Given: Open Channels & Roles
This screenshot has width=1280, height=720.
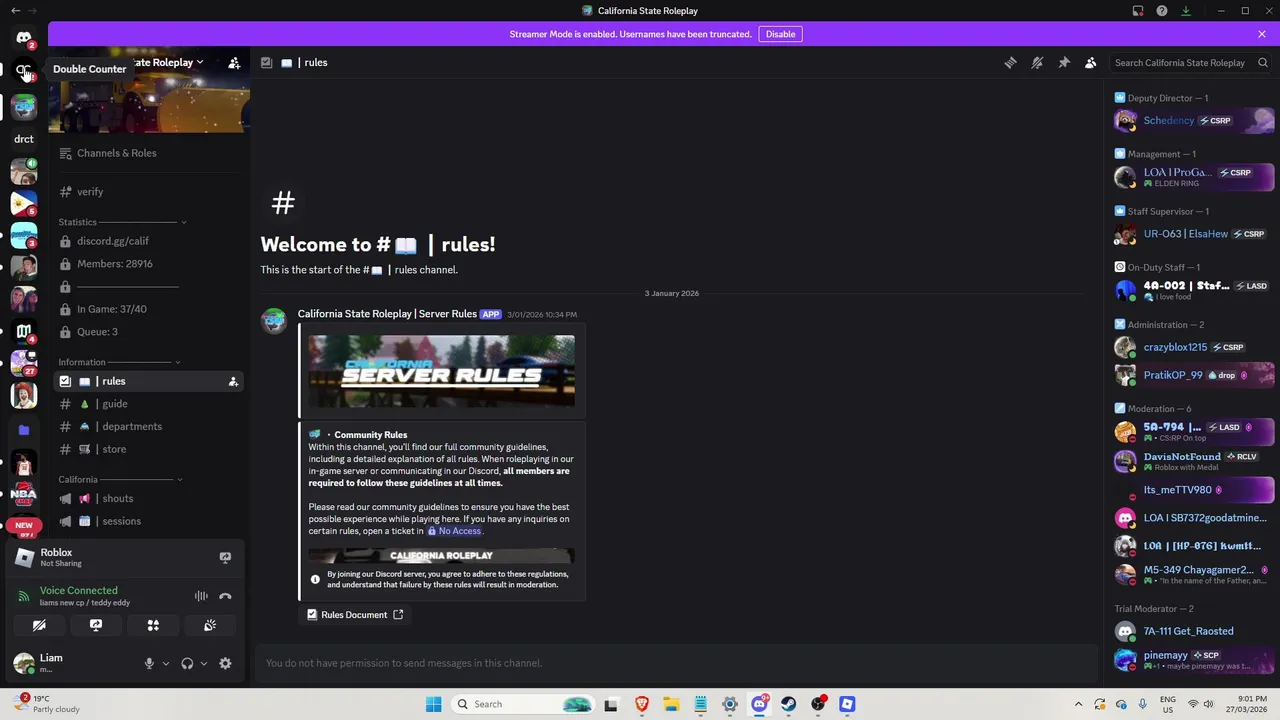Looking at the screenshot, I should tap(148, 153).
